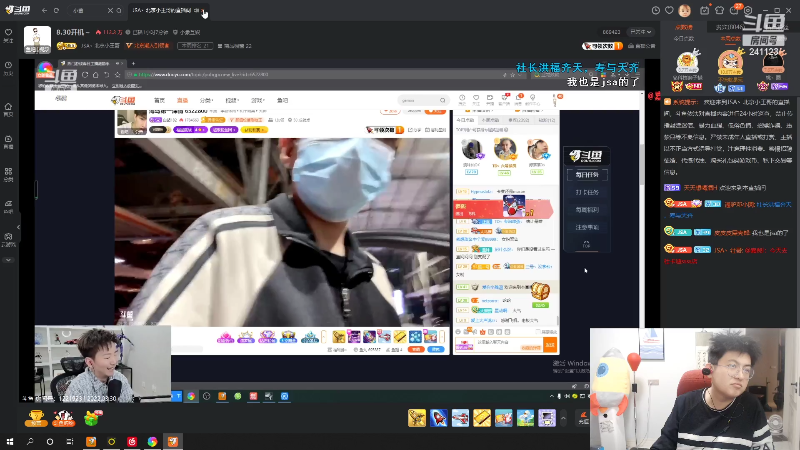Open the settings ring icon in title bar
800x450 pixels.
(748, 10)
